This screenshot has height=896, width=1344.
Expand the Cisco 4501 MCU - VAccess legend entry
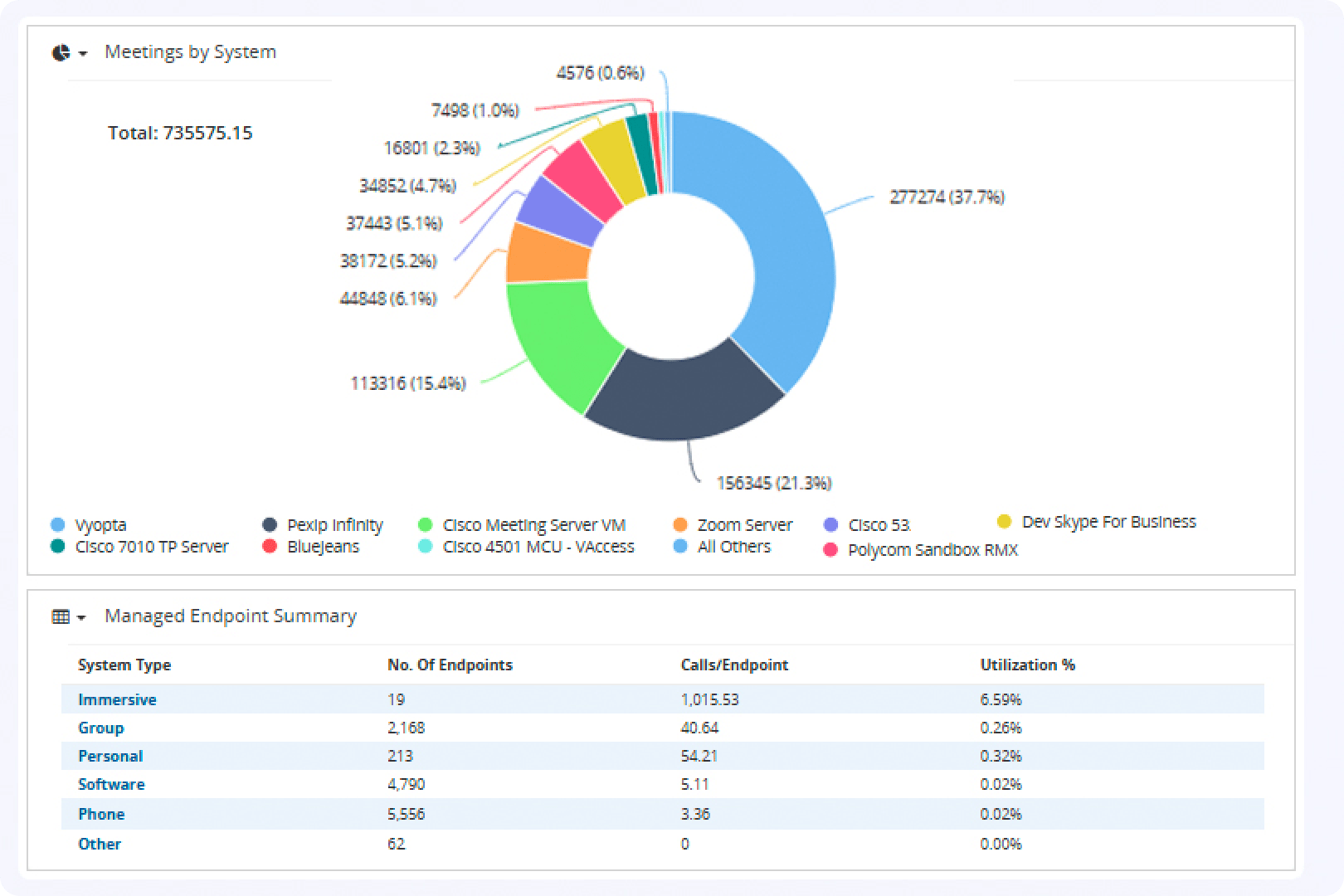426,546
